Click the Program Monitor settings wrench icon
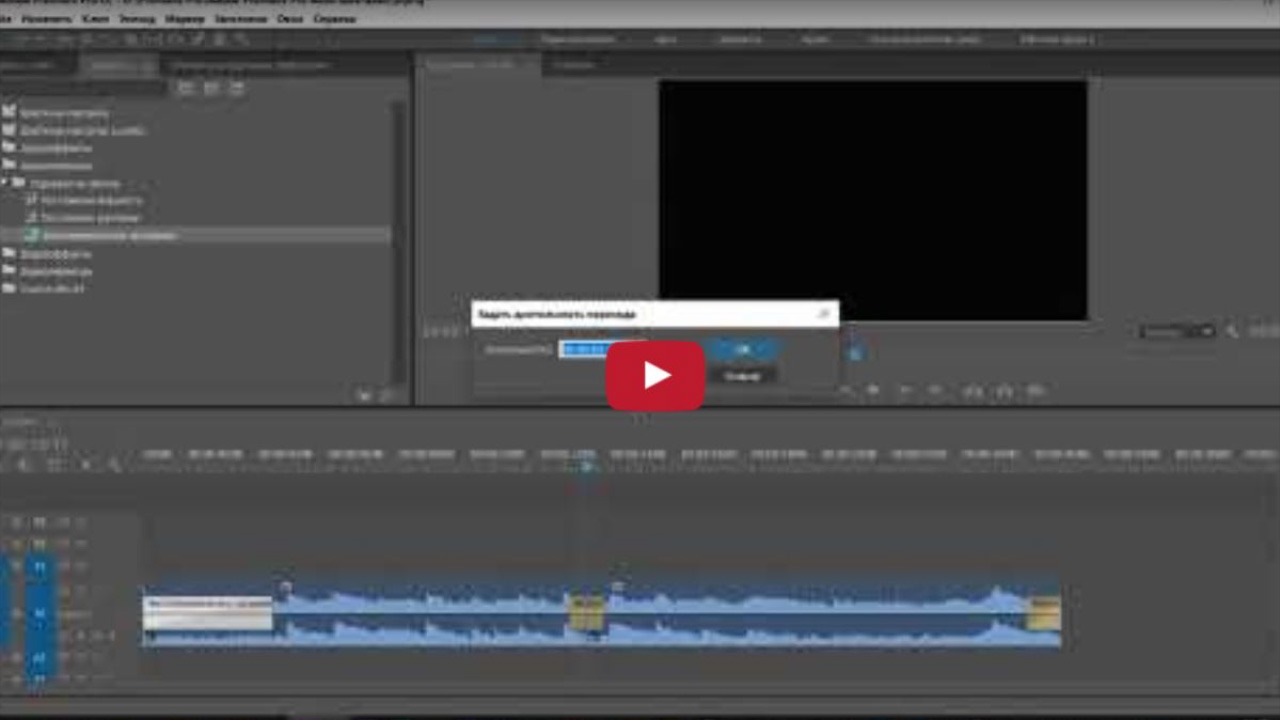Screen dimensions: 1280x720 tap(1232, 331)
